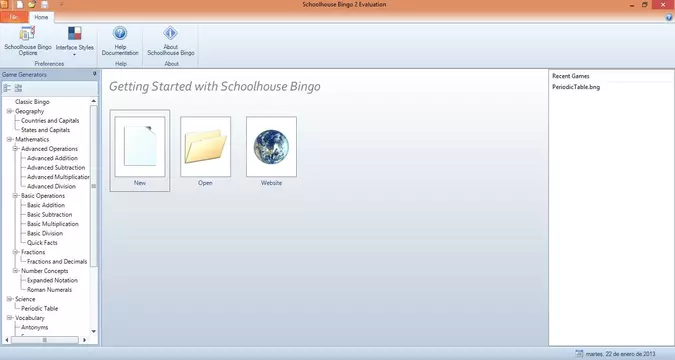
Task: Click the Save quick access icon
Action: coord(44,5)
